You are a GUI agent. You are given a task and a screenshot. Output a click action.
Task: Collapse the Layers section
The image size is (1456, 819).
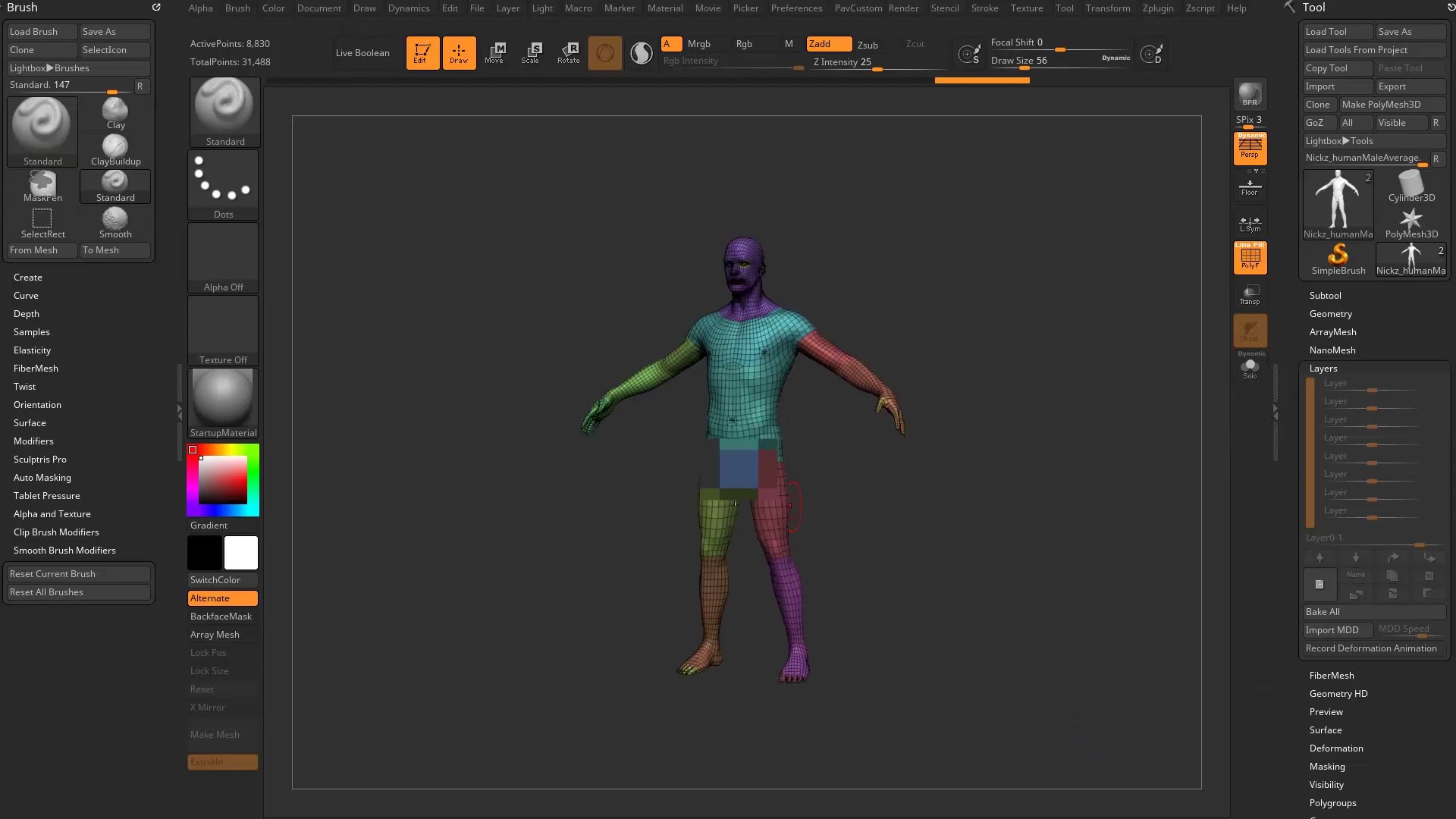click(1324, 368)
